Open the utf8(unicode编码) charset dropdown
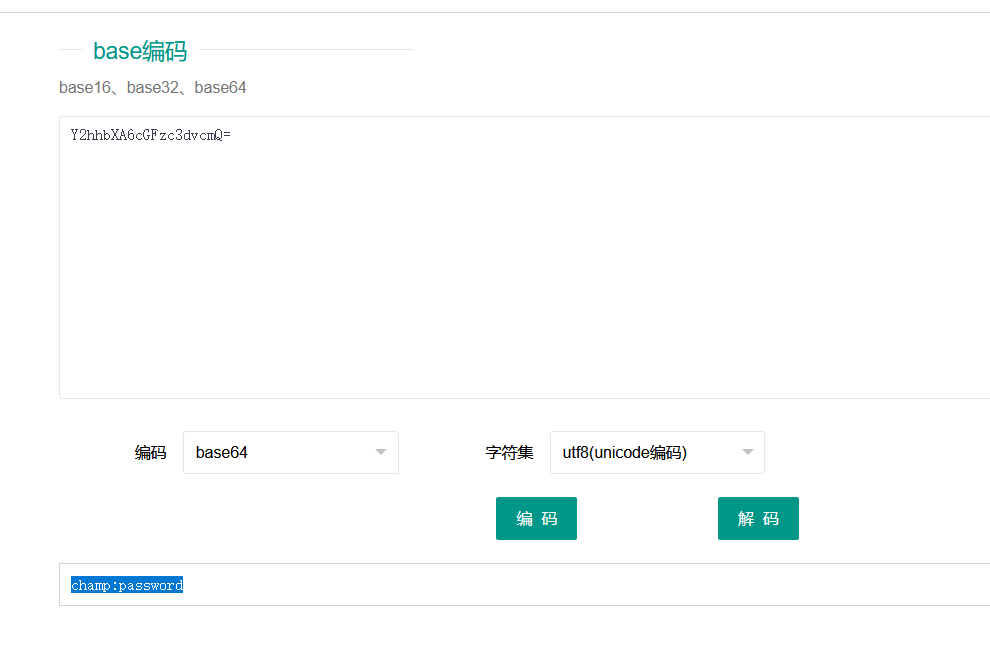The image size is (990, 666). coord(657,452)
